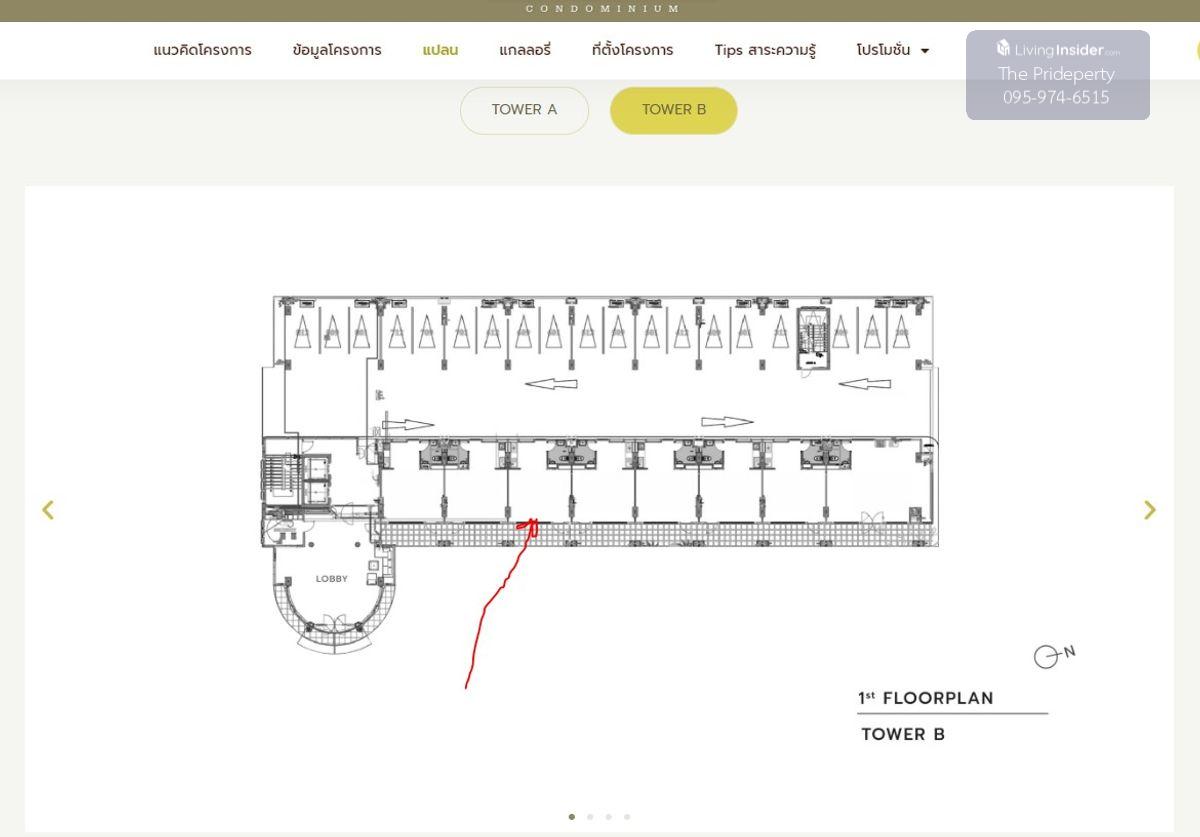This screenshot has height=837, width=1200.
Task: Advance to next floor plan slide arrow
Action: (x=1149, y=510)
